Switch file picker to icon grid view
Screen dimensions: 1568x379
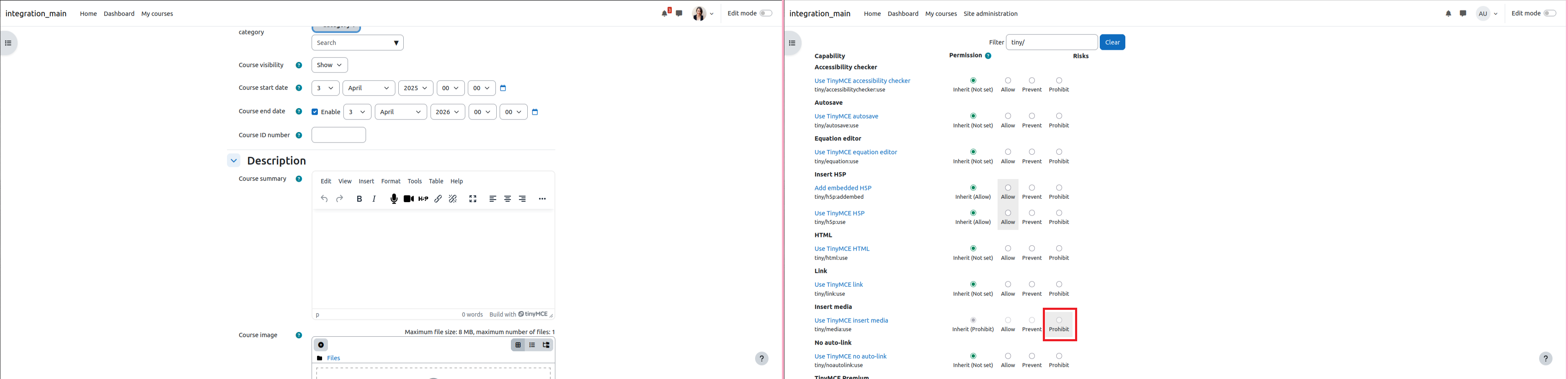(x=518, y=345)
